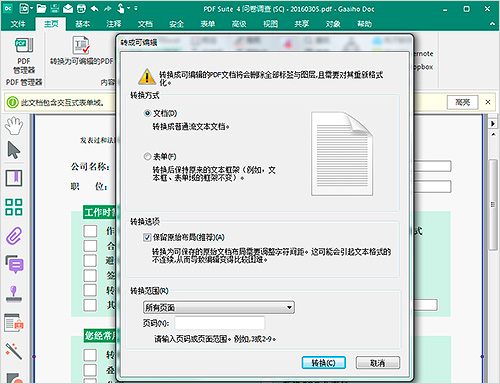Open the page Thumbnails grid panel icon
The width and height of the screenshot is (500, 384).
14,207
